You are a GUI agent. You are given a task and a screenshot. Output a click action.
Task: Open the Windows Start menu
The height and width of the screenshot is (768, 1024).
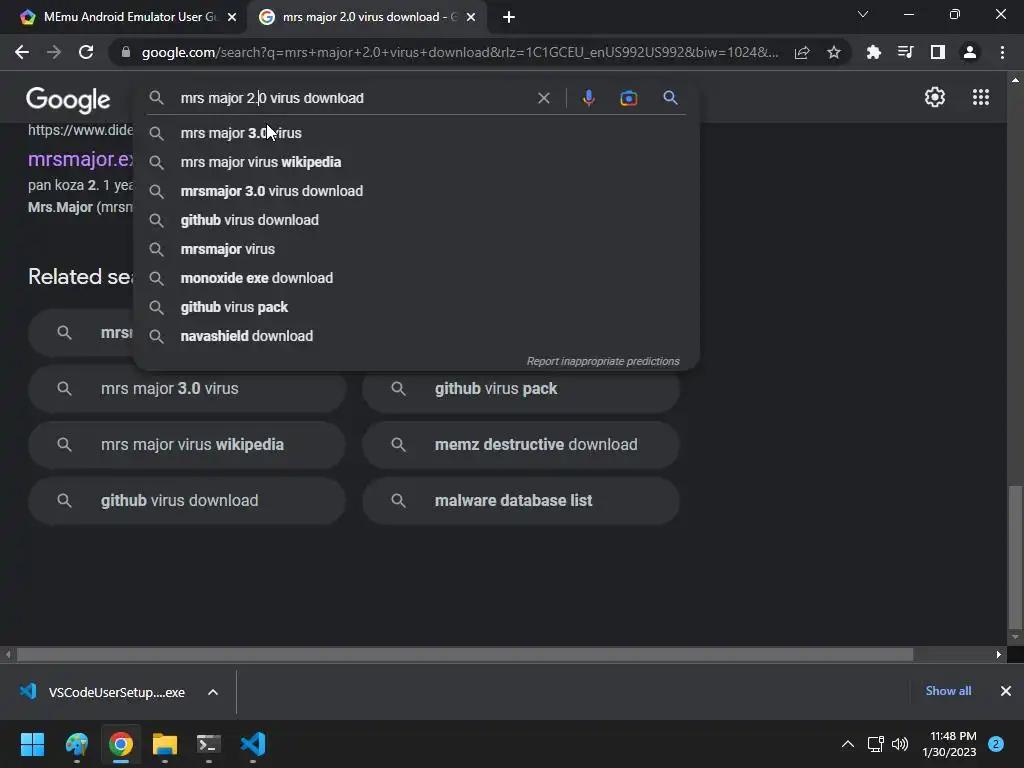[x=32, y=744]
